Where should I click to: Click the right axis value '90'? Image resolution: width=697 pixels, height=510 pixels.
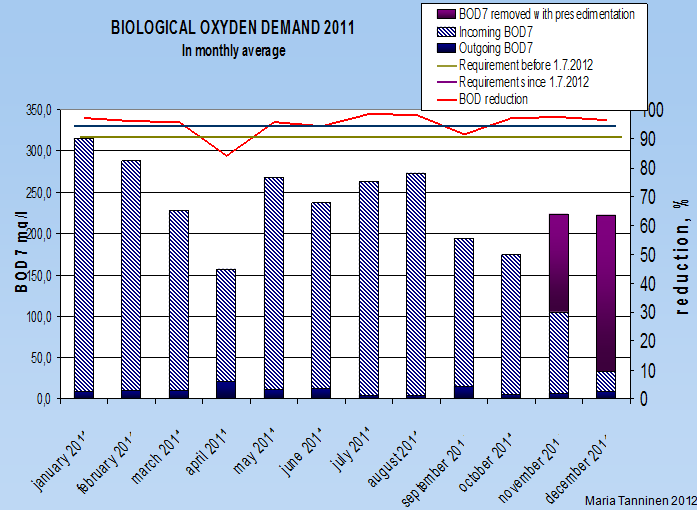coord(647,139)
